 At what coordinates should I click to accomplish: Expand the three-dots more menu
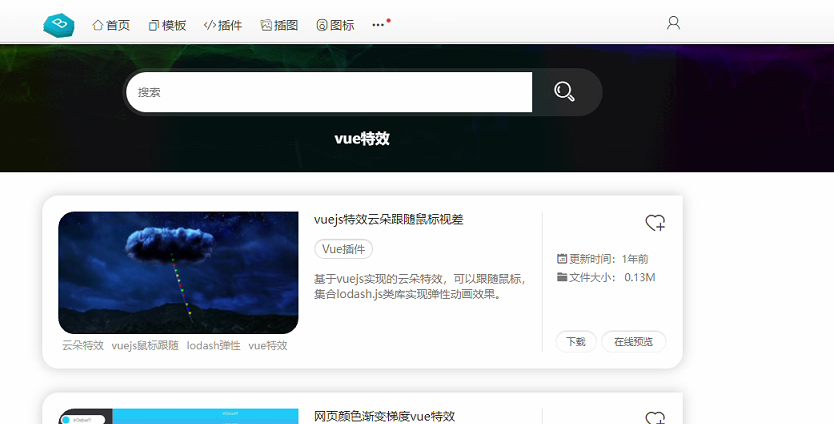click(378, 25)
